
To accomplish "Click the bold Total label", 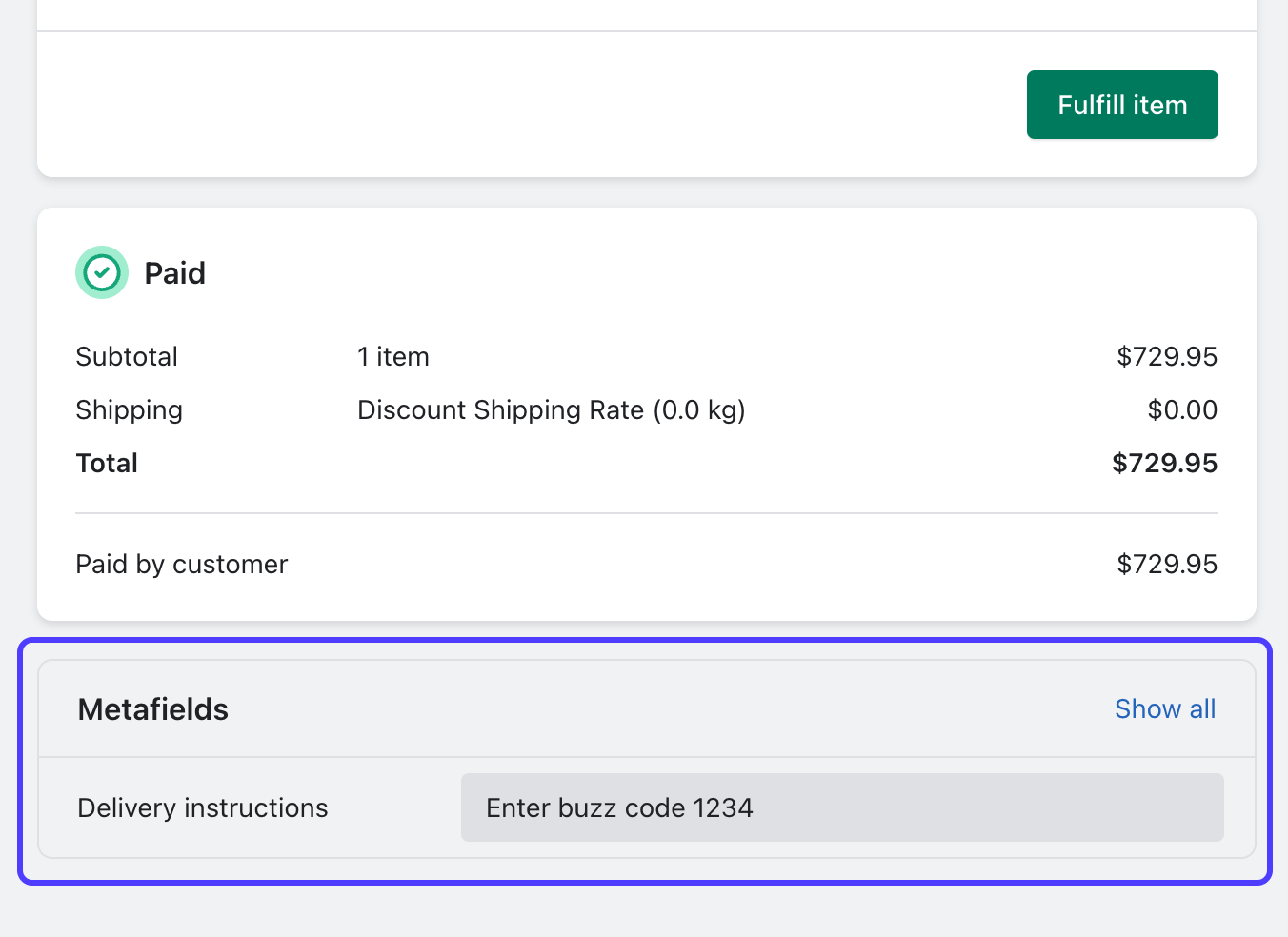I will click(x=107, y=464).
